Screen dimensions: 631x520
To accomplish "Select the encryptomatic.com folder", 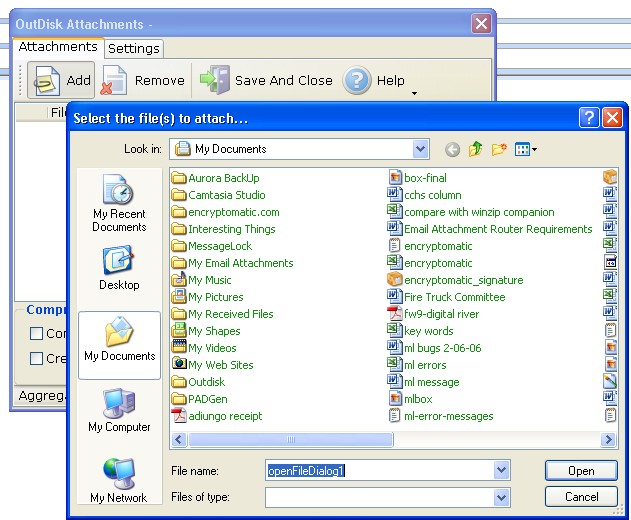I will tap(225, 212).
